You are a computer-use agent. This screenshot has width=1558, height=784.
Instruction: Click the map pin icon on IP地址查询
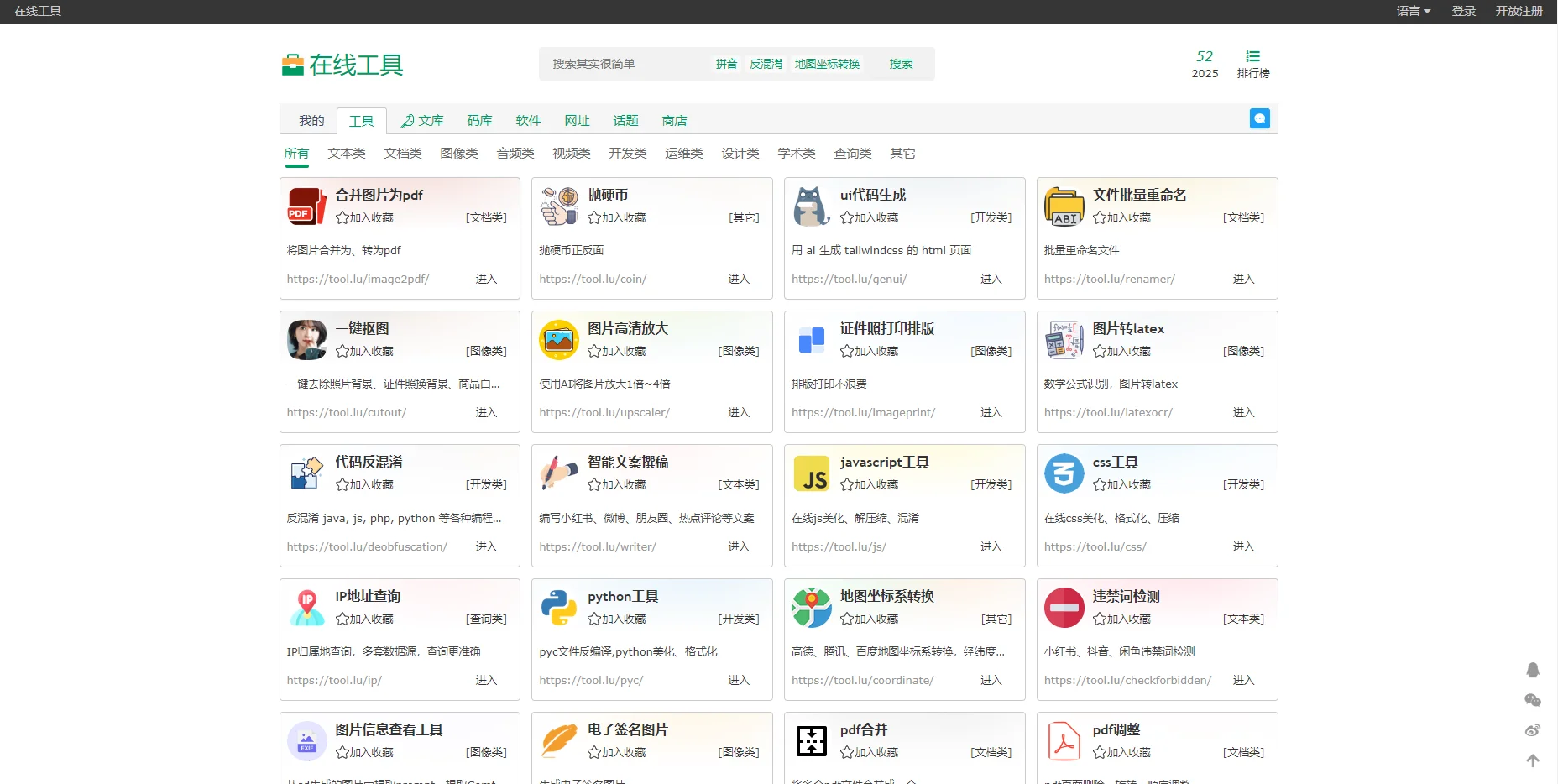click(306, 607)
